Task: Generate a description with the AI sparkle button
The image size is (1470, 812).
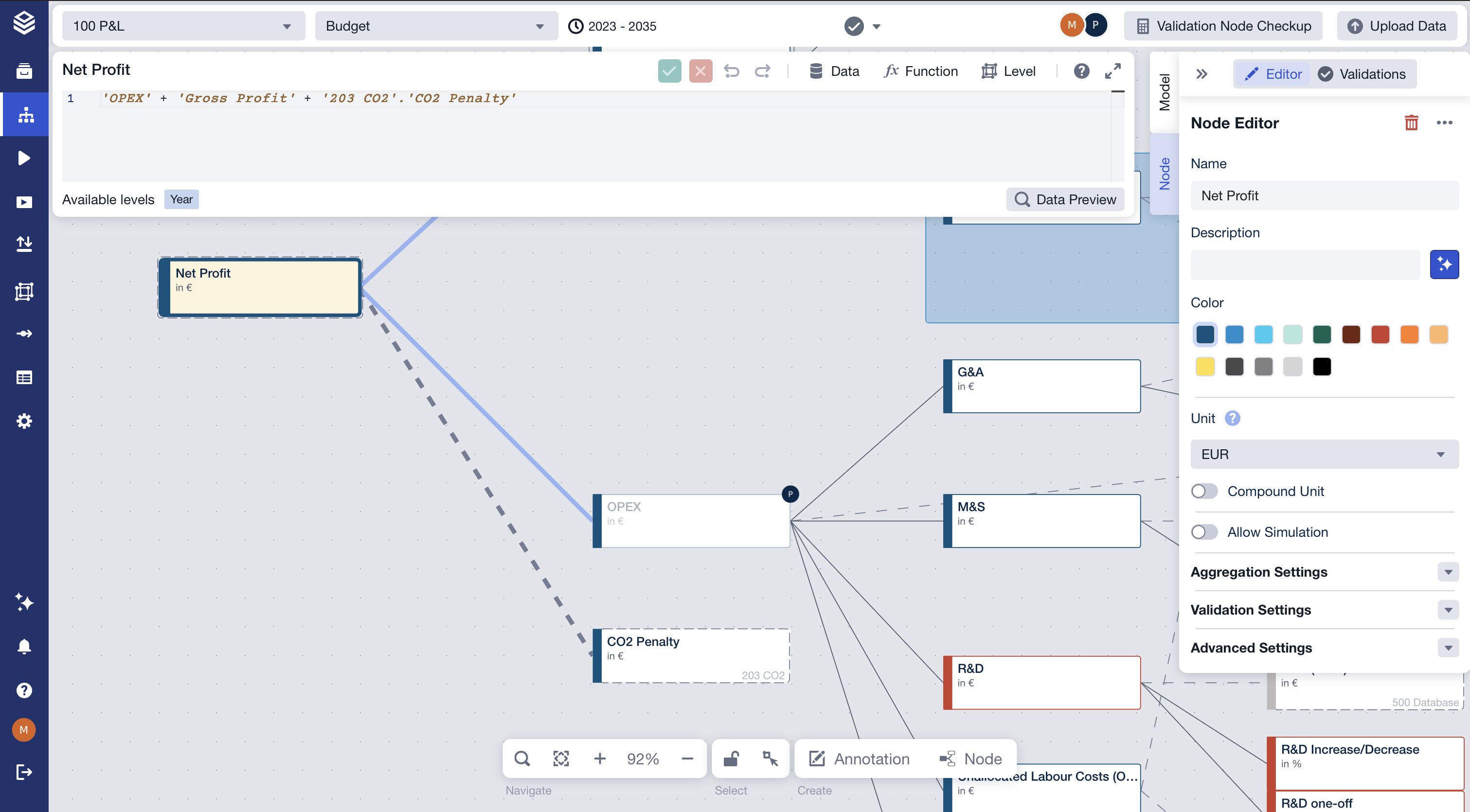Action: pyautogui.click(x=1444, y=265)
